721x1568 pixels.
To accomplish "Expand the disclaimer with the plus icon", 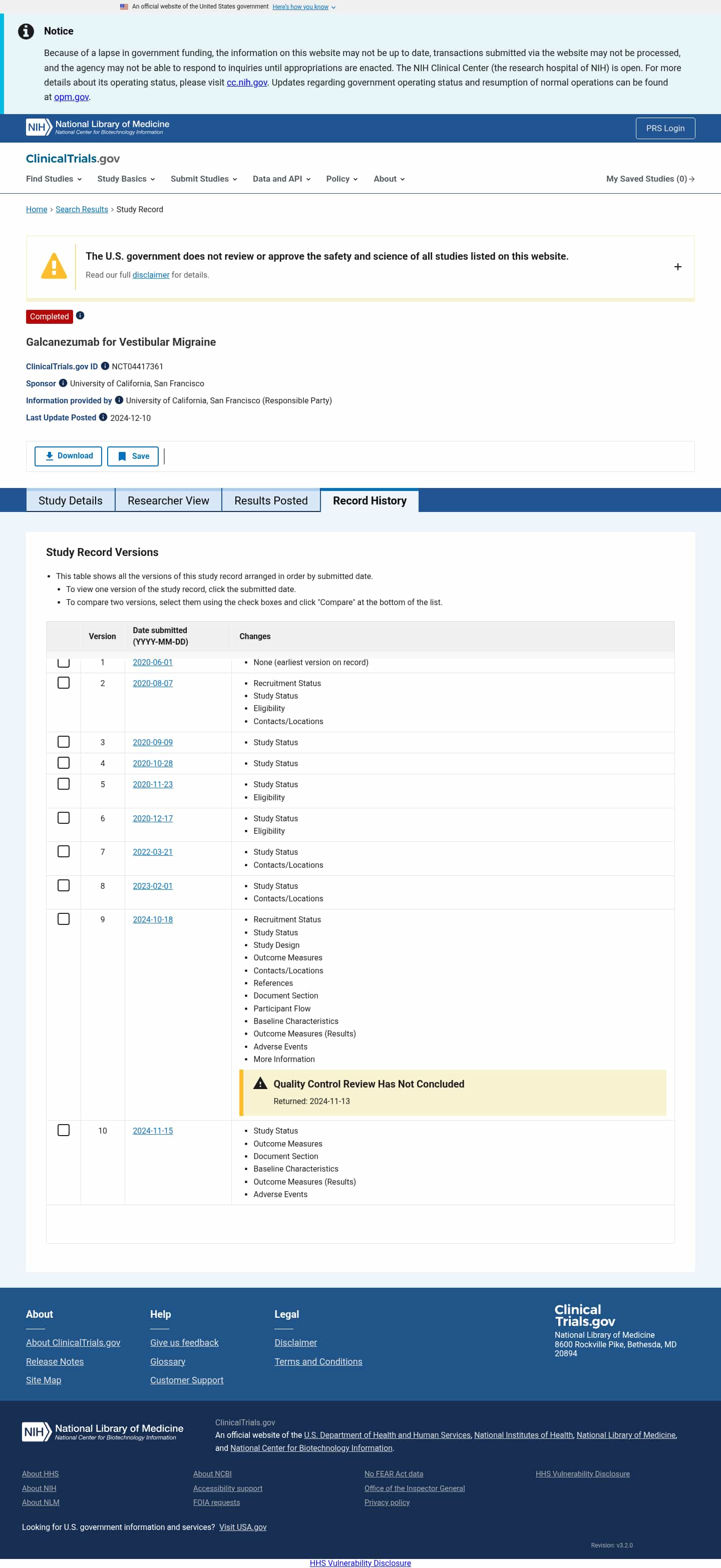I will (677, 267).
